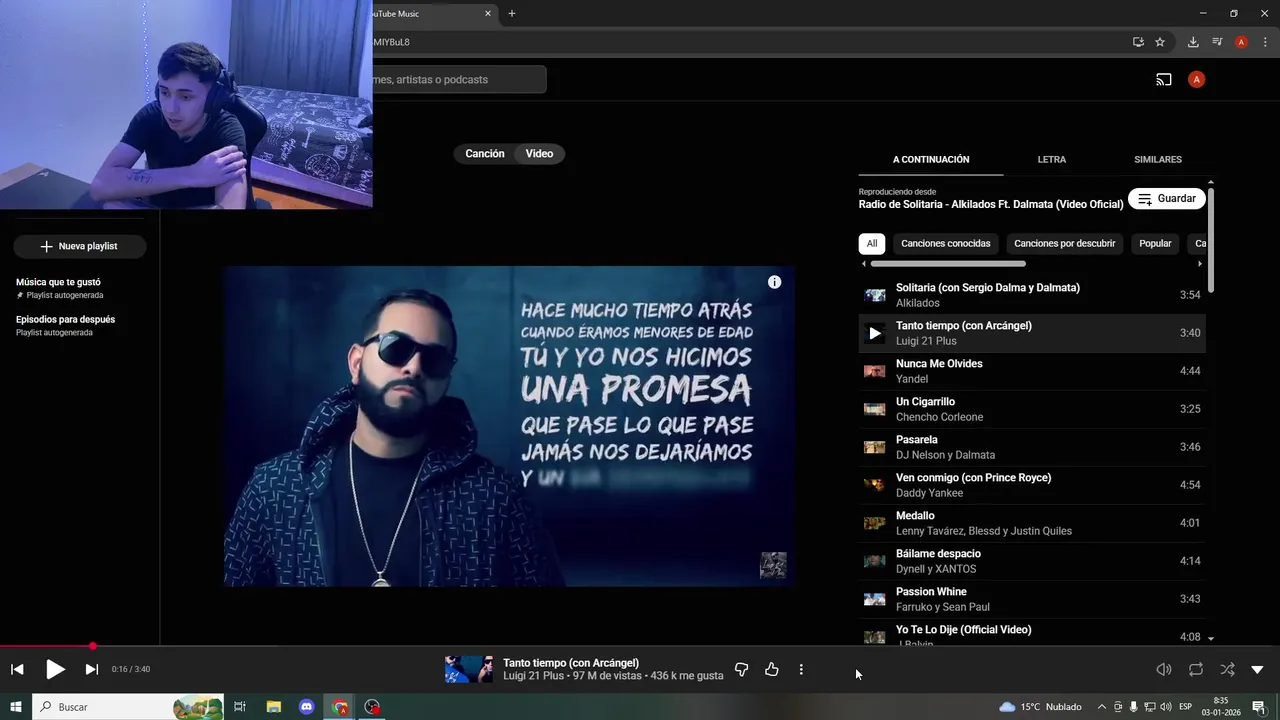Switch to Video mode
This screenshot has width=1280, height=720.
click(539, 154)
